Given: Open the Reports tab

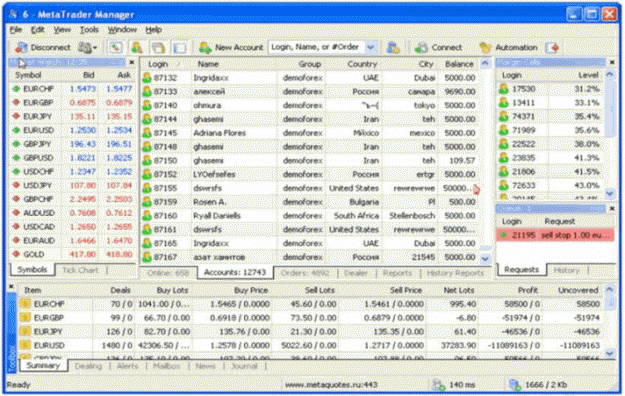Looking at the screenshot, I should 397,273.
